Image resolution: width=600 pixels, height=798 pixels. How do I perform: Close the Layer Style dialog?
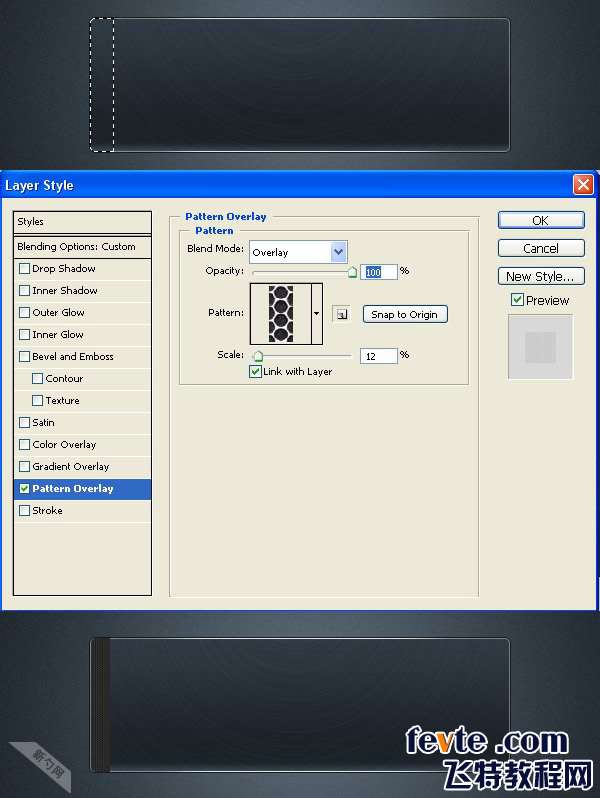coord(583,185)
